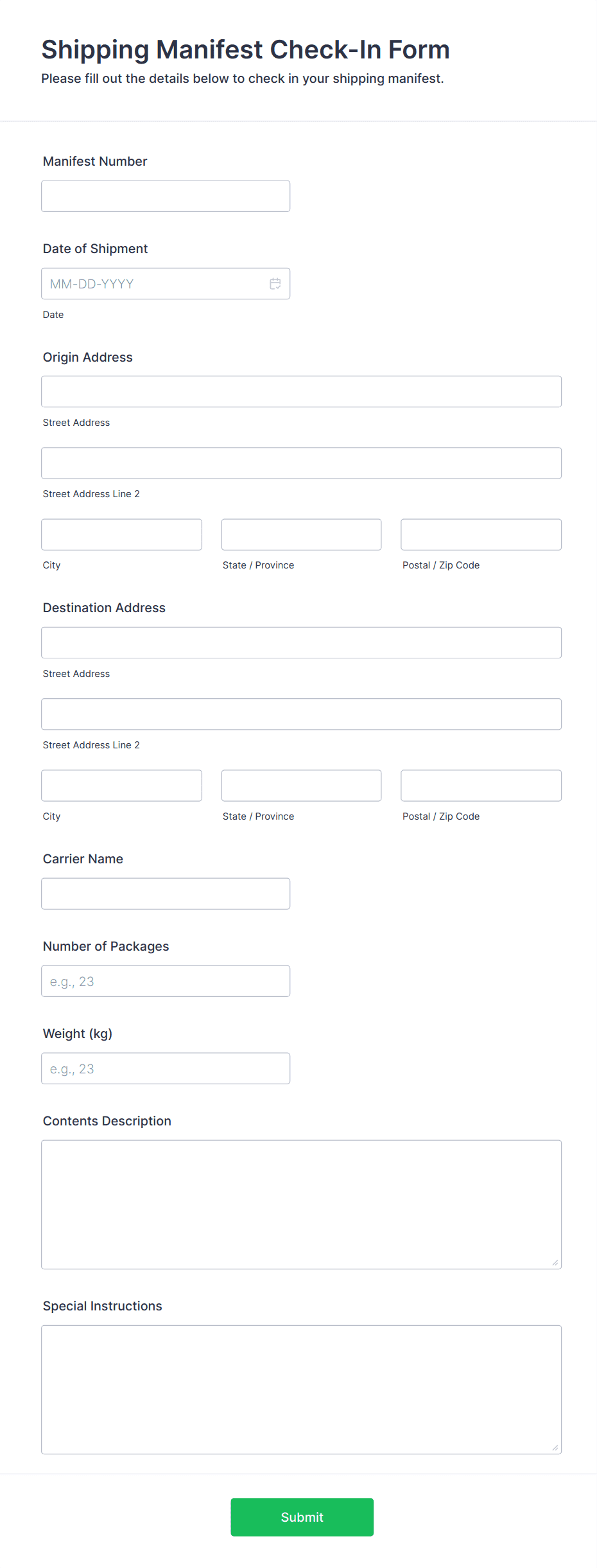Viewport: 597px width, 1568px height.
Task: Open the date picker calendar icon
Action: pyautogui.click(x=275, y=283)
